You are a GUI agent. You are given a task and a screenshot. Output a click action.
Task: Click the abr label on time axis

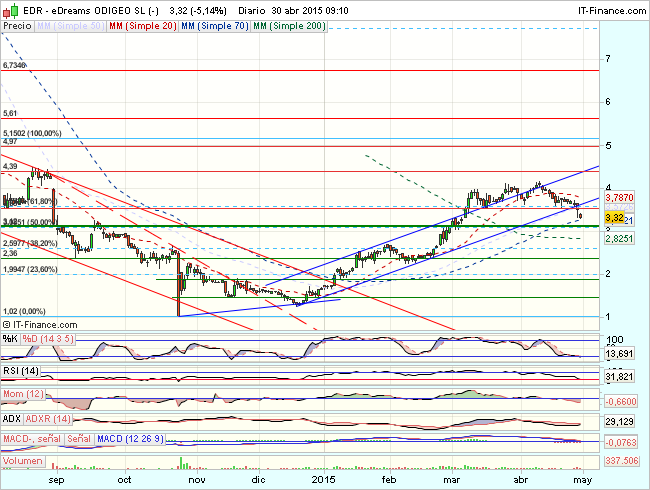pyautogui.click(x=521, y=480)
